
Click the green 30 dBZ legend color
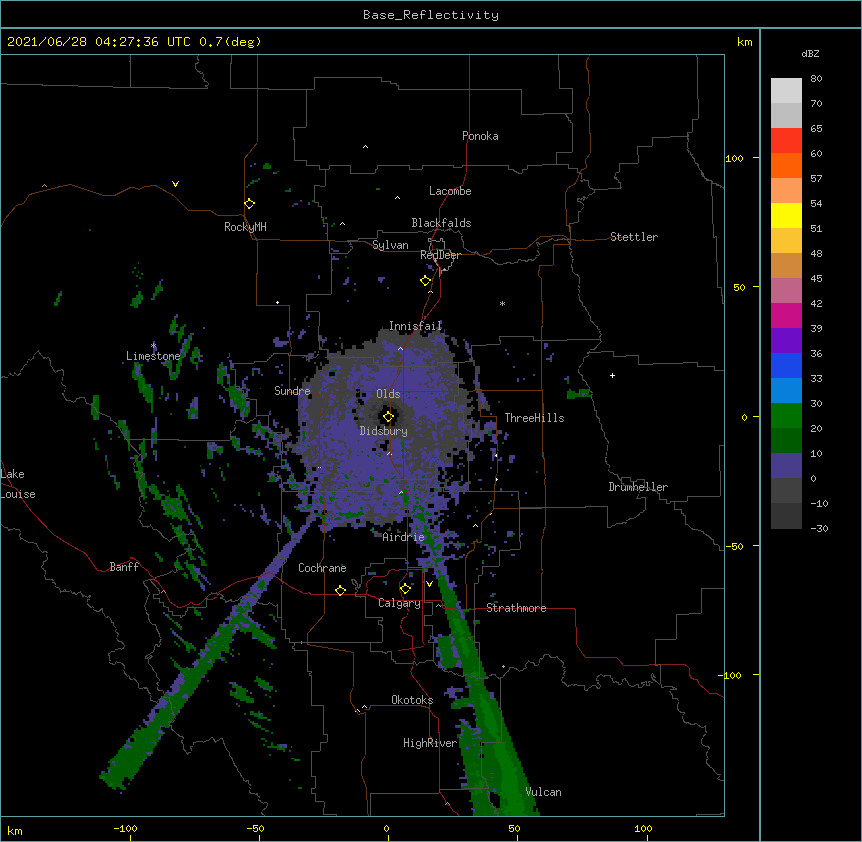point(786,416)
